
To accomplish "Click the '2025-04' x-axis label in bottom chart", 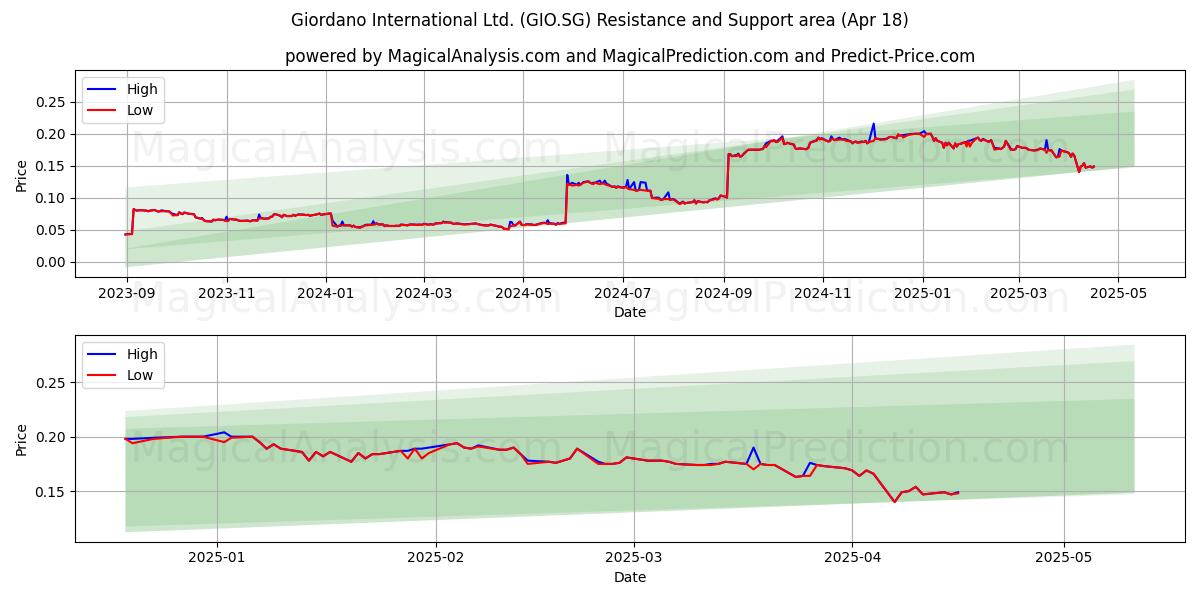I will coord(853,559).
